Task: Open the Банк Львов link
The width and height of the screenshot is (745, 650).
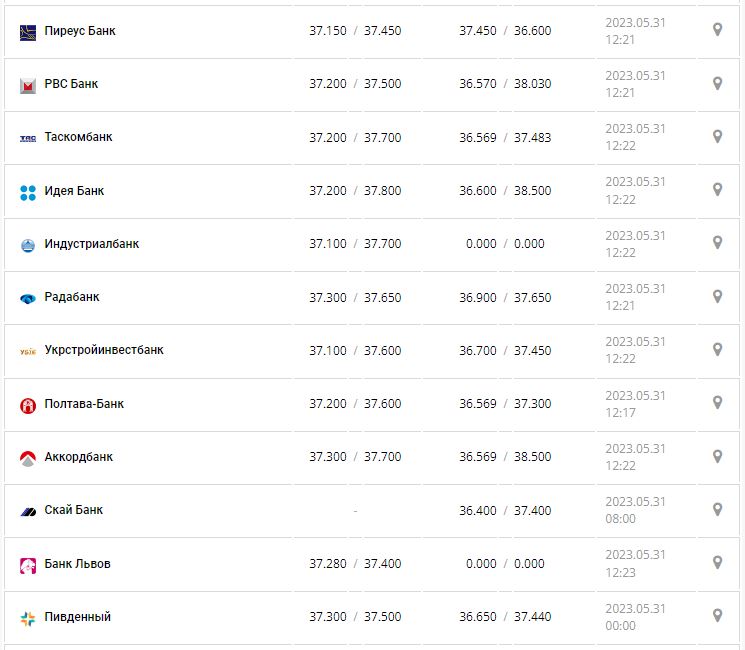Action: click(77, 564)
